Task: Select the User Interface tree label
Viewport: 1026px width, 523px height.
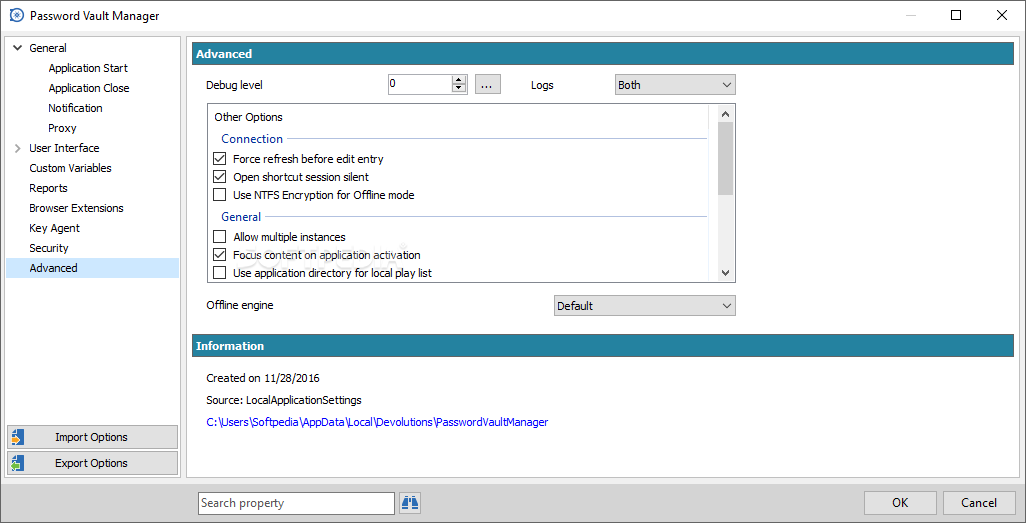Action: [64, 148]
